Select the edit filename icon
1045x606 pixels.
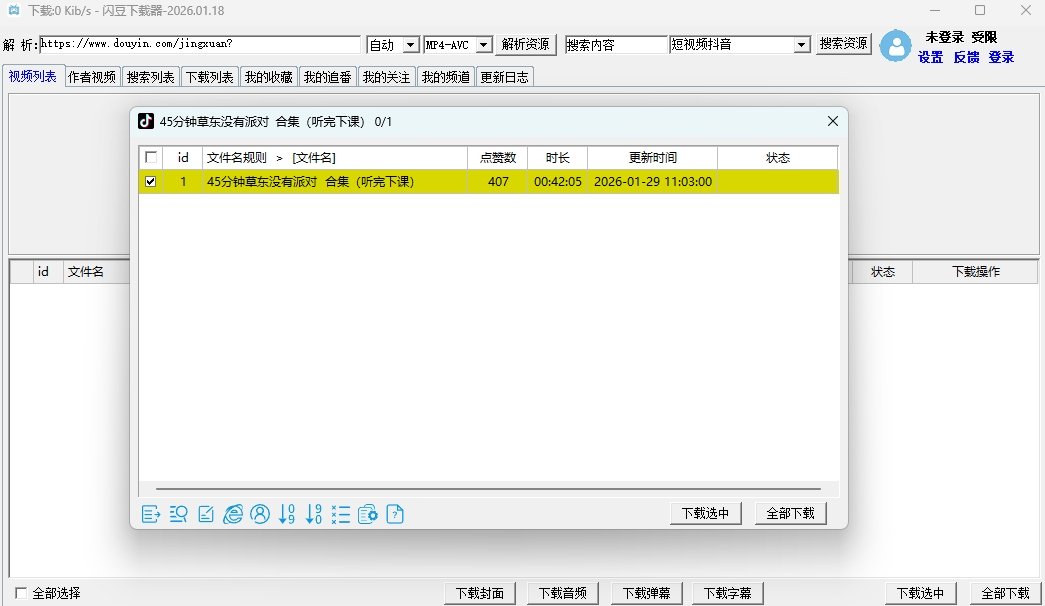[206, 513]
